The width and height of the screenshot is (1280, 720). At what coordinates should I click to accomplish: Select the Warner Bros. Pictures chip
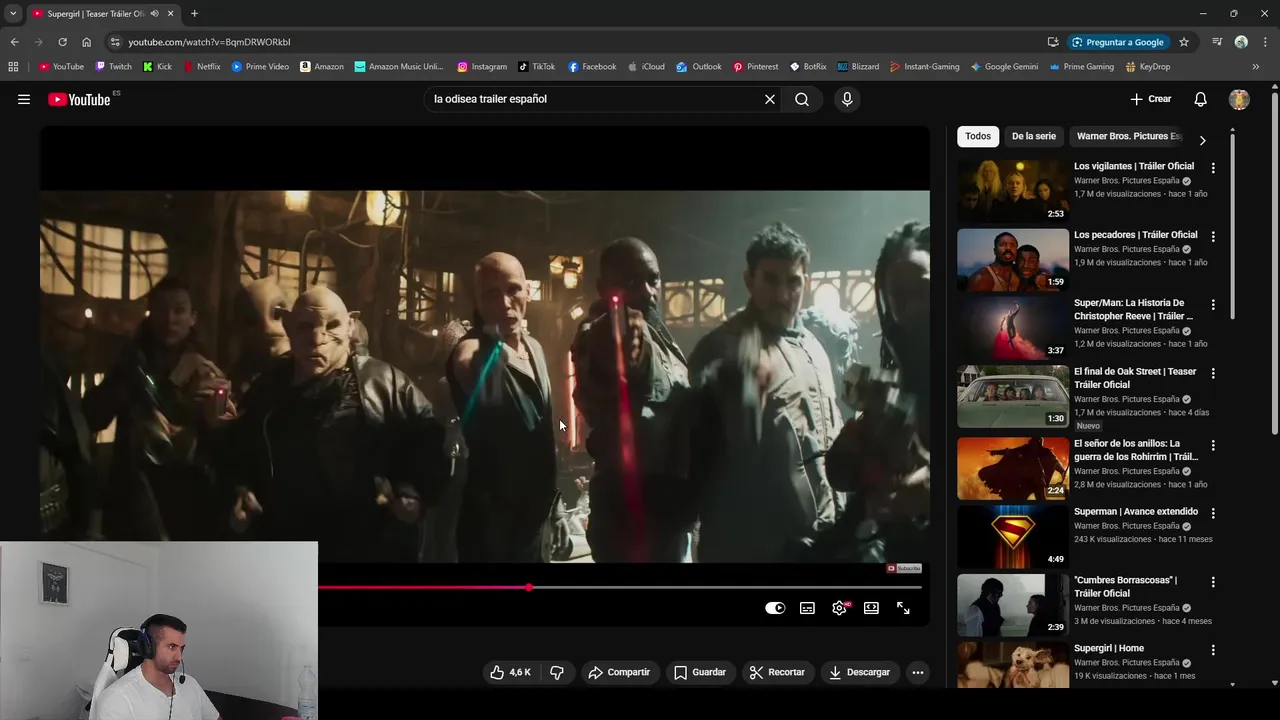[1128, 136]
